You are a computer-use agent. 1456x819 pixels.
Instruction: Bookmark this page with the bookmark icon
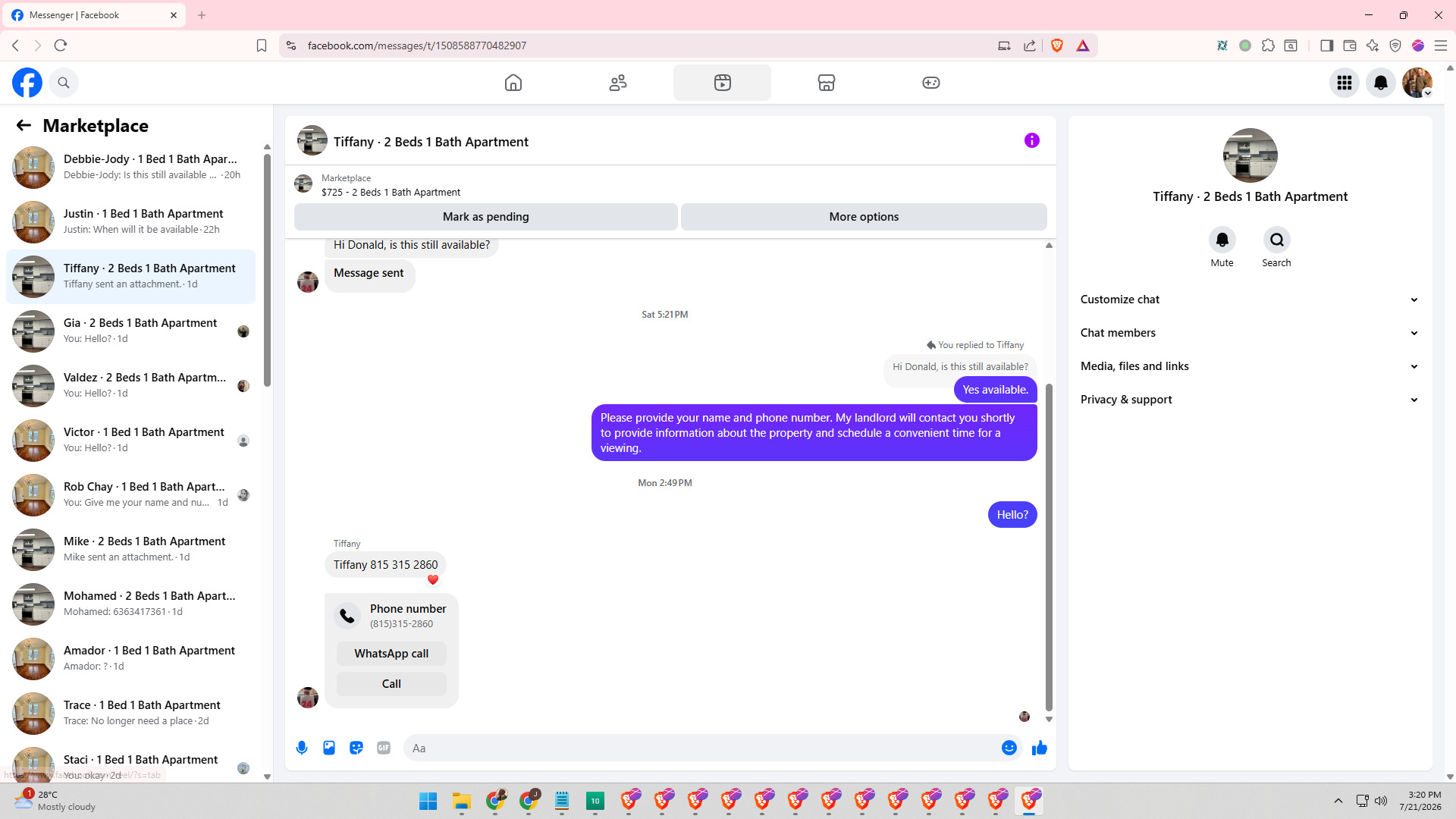[x=262, y=45]
